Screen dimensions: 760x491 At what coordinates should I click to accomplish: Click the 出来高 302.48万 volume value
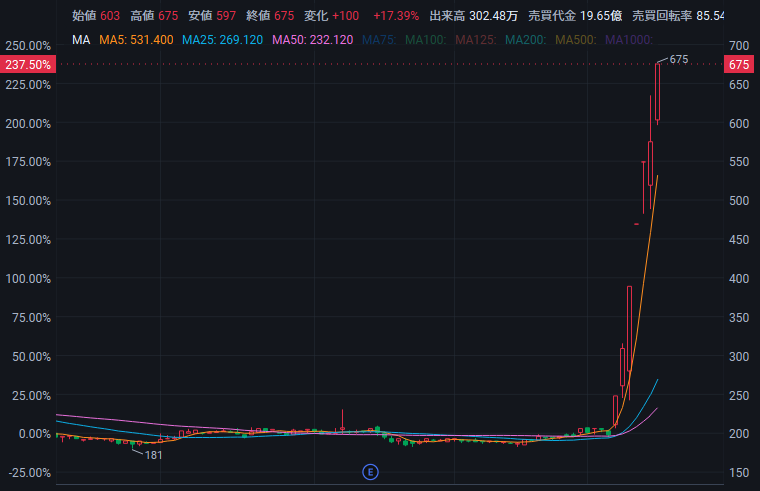point(474,16)
